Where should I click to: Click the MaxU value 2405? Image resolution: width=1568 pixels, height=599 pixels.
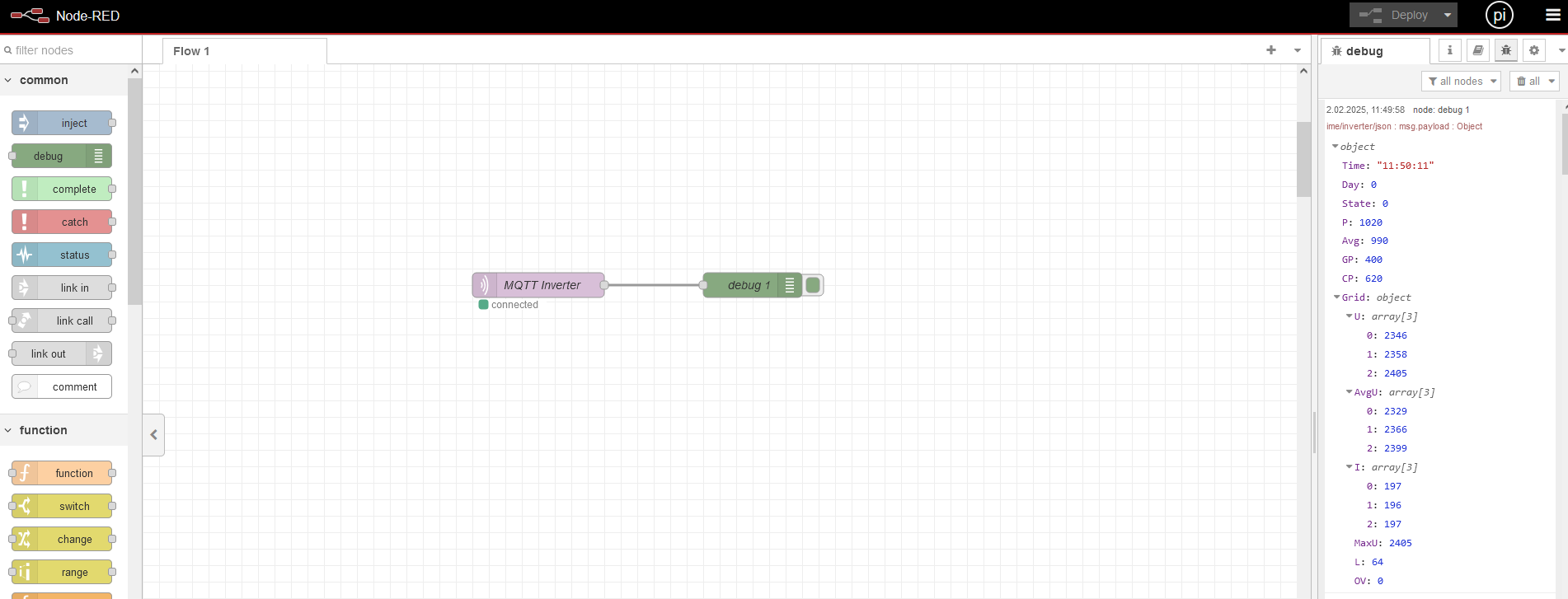[x=1401, y=543]
